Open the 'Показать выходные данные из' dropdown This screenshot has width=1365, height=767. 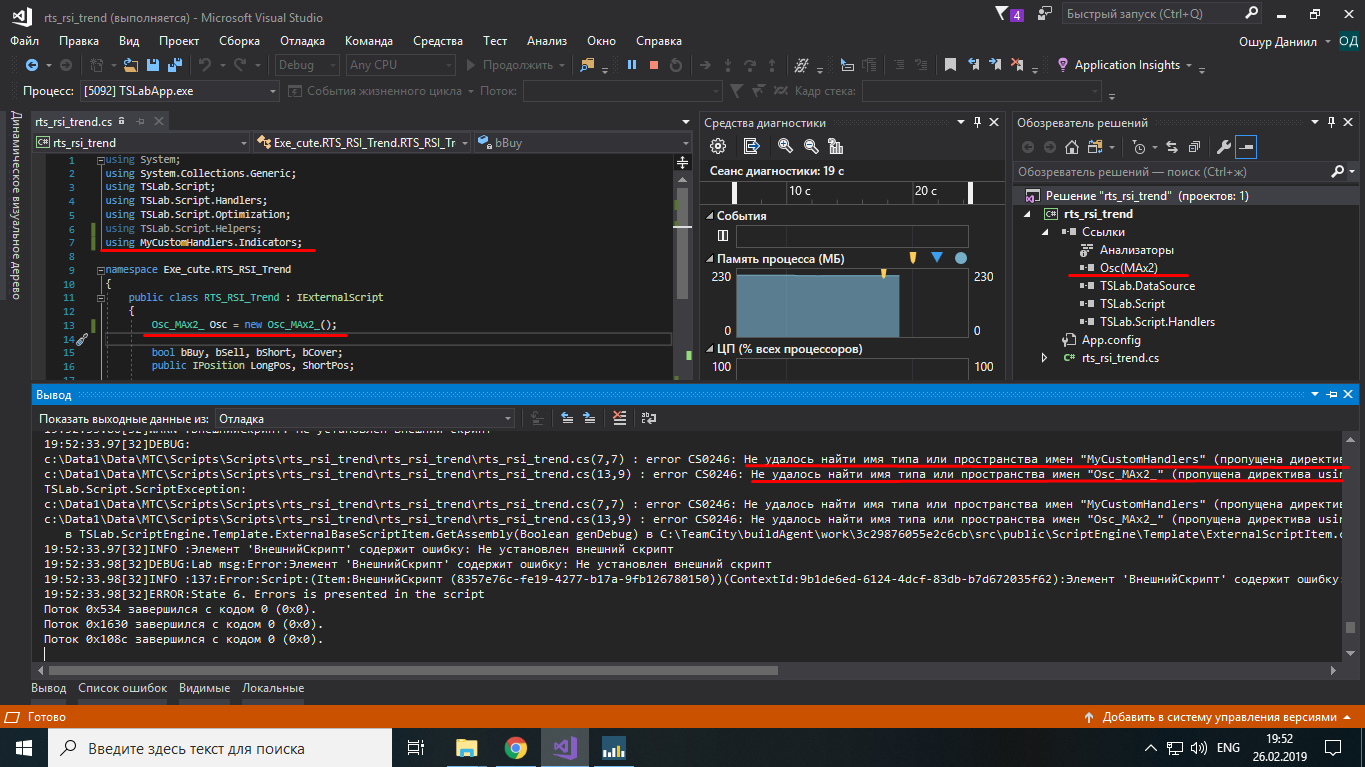pyautogui.click(x=365, y=418)
